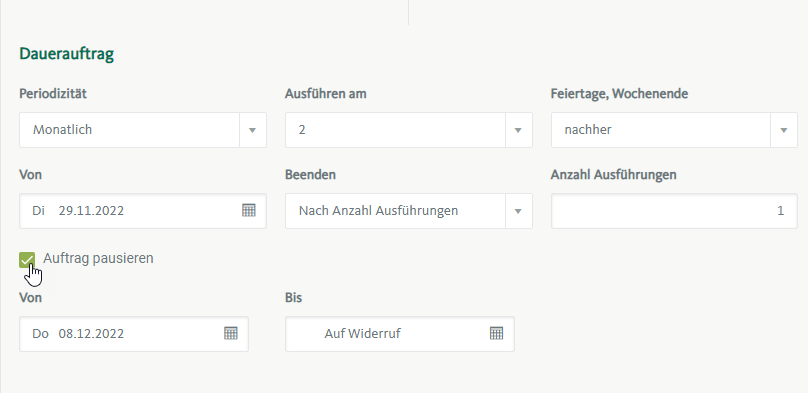Click the Feiertage, Wochenende field label
This screenshot has height=393, width=808.
[619, 94]
